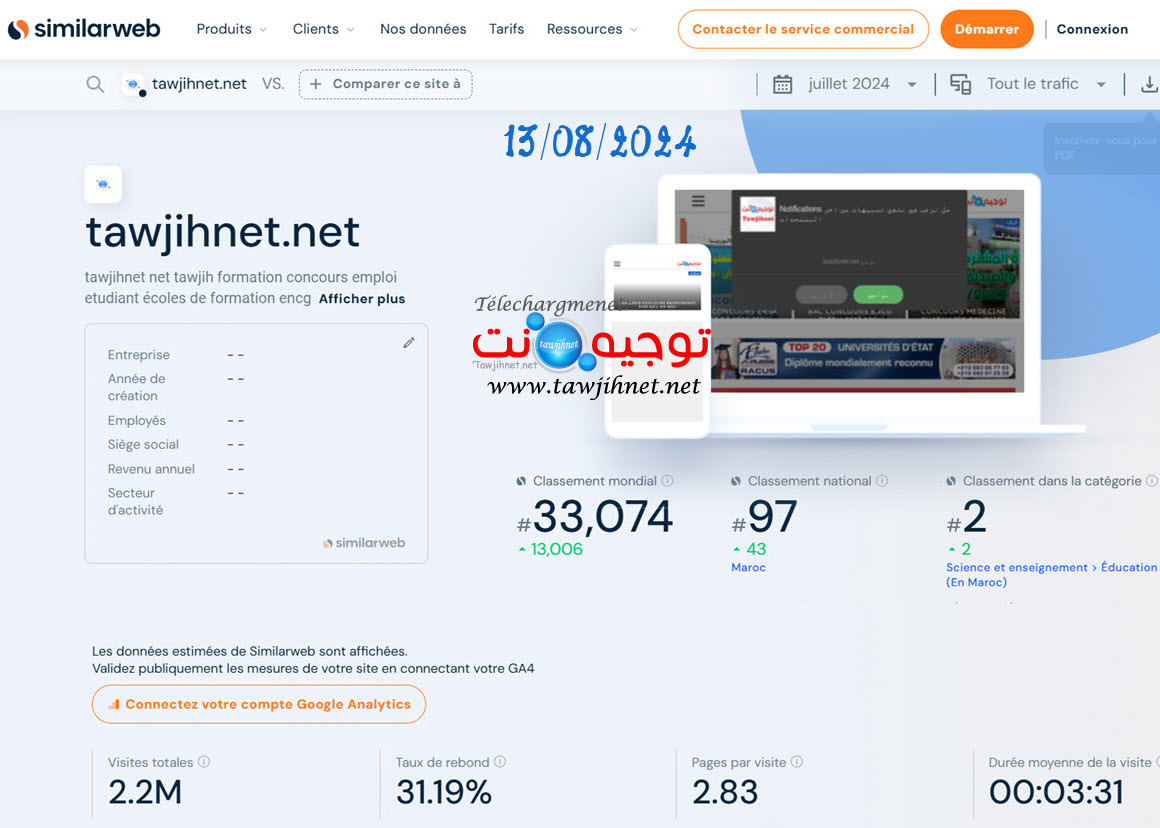The image size is (1160, 828).
Task: Expand the Produits menu
Action: coord(231,29)
